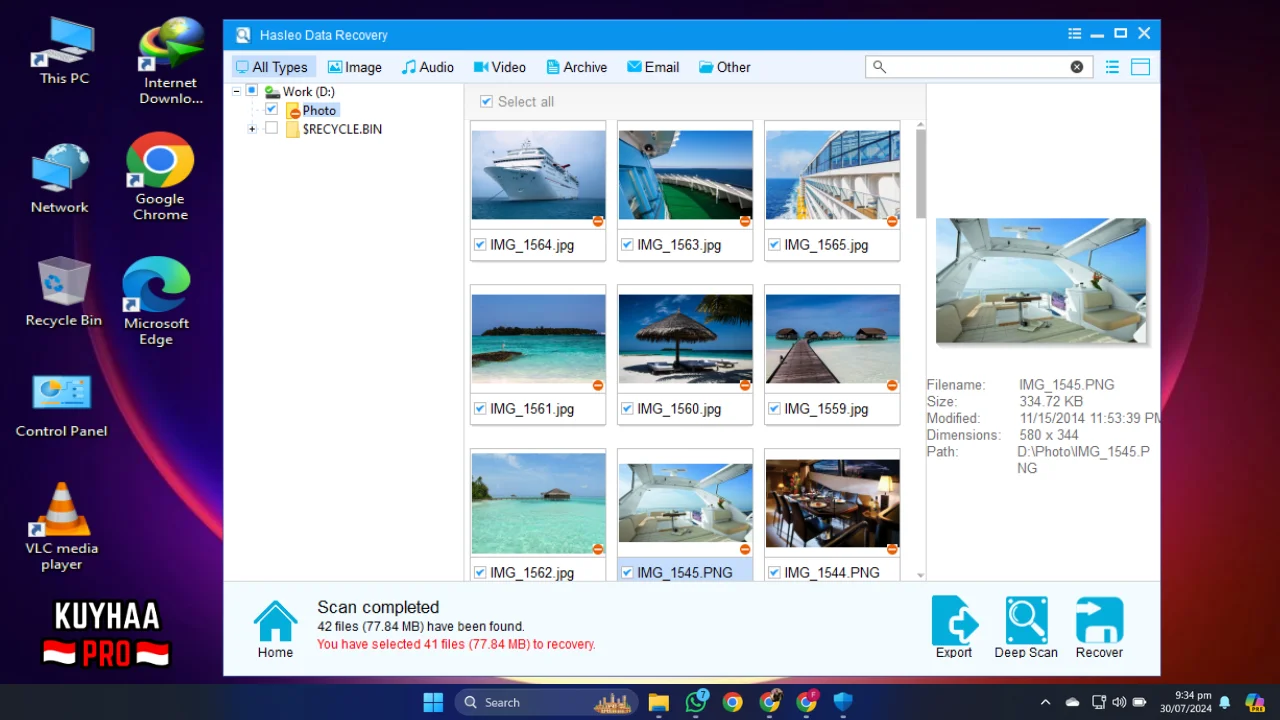
Task: Click Hasleo Data Recovery logo icon
Action: pos(243,35)
